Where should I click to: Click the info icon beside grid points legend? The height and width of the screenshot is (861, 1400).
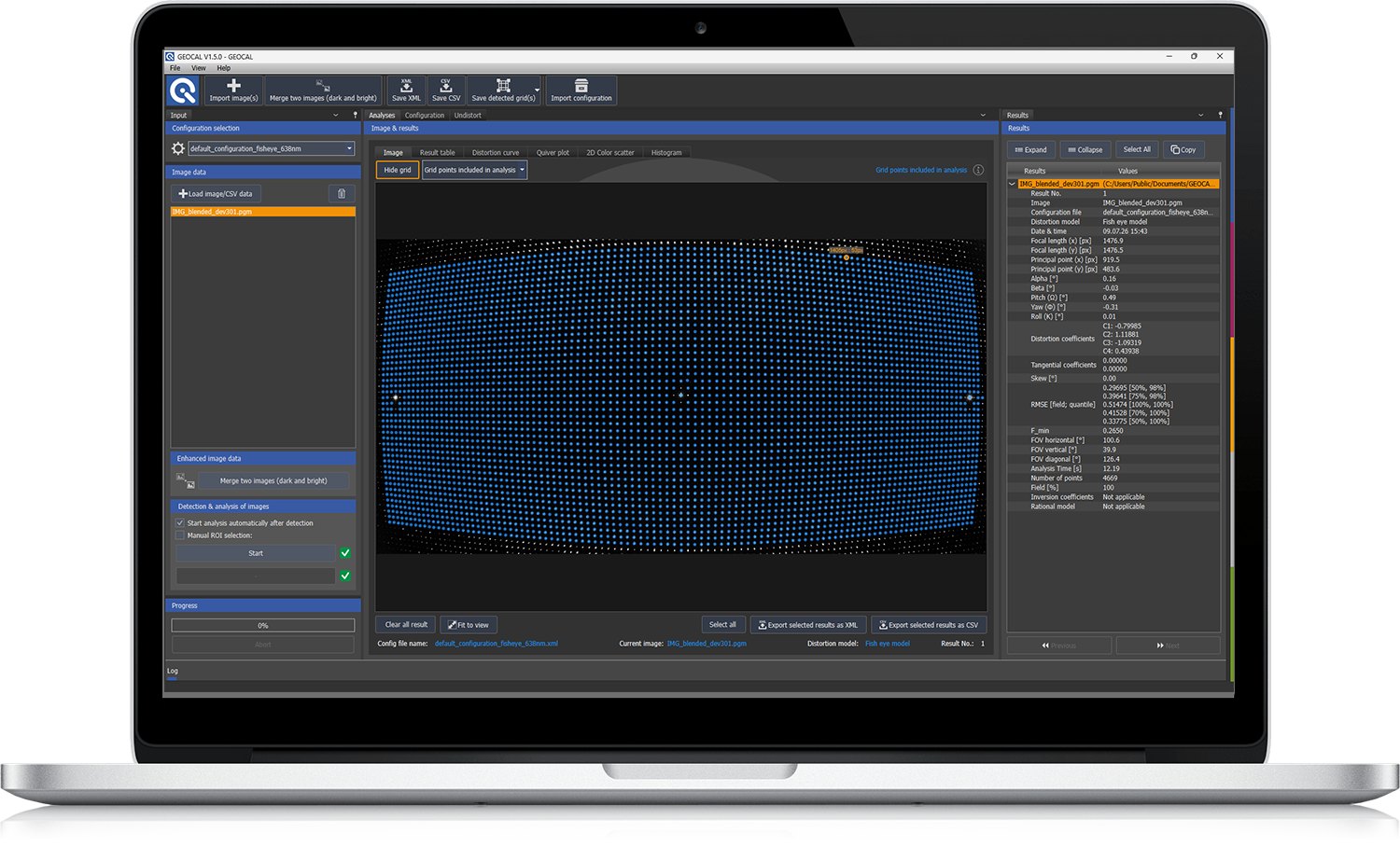point(978,170)
